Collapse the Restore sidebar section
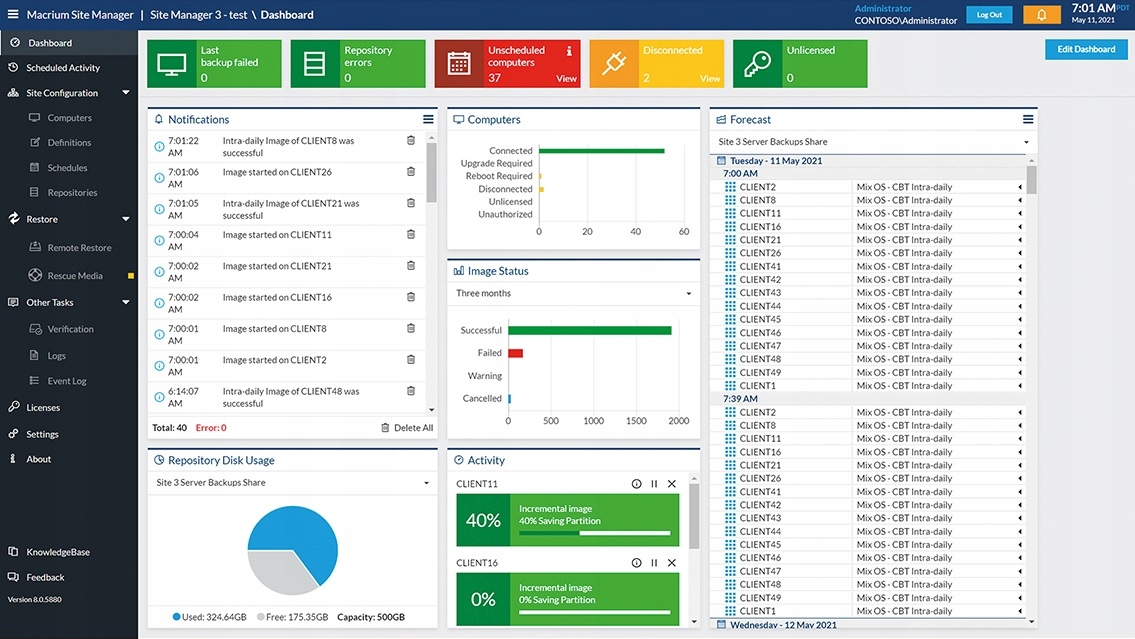The width and height of the screenshot is (1135, 639). [126, 219]
